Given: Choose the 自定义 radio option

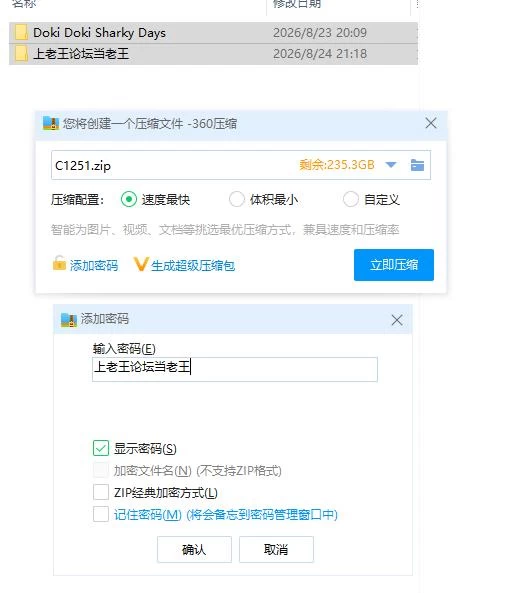Looking at the screenshot, I should (351, 199).
